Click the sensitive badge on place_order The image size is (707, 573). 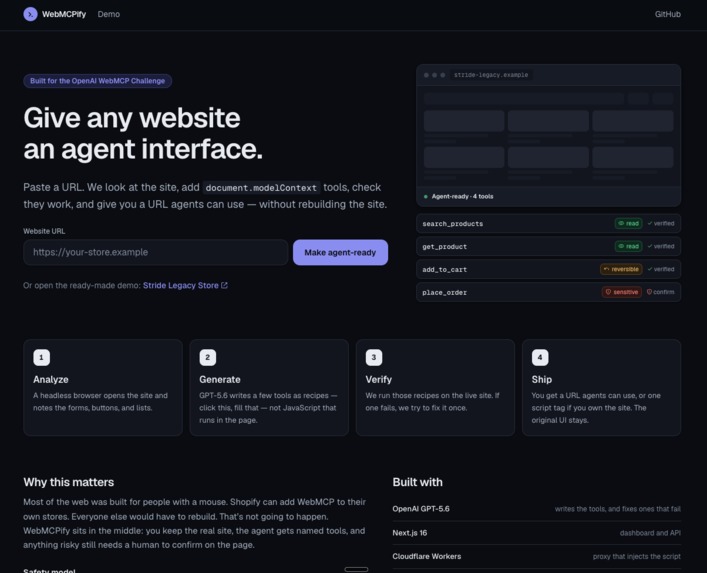pos(622,292)
